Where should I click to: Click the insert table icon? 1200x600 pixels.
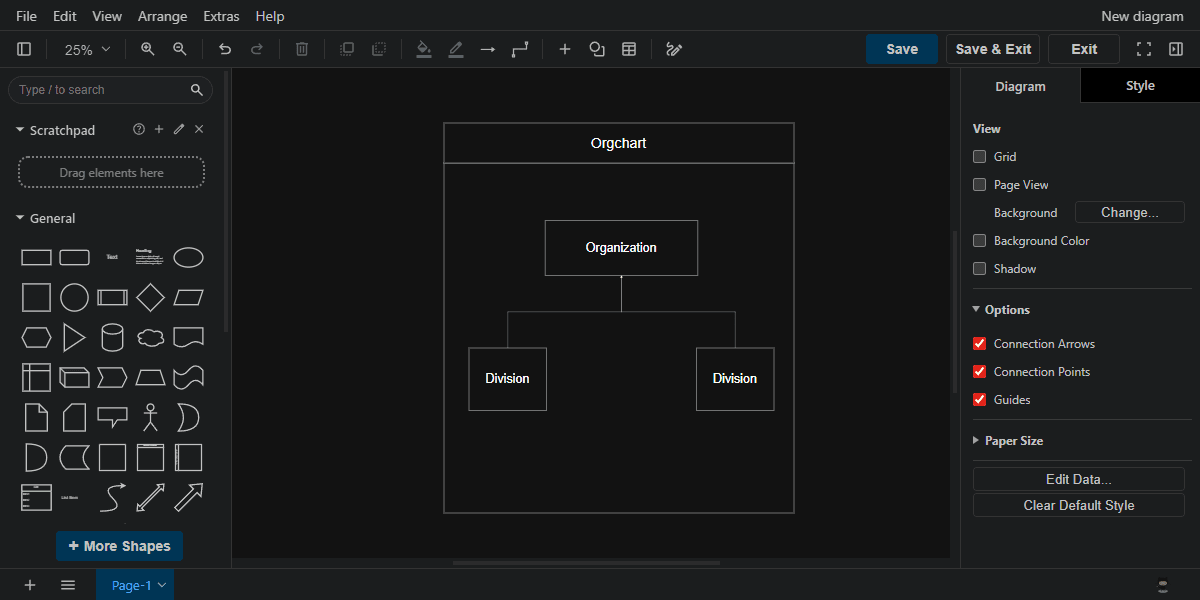coord(629,49)
